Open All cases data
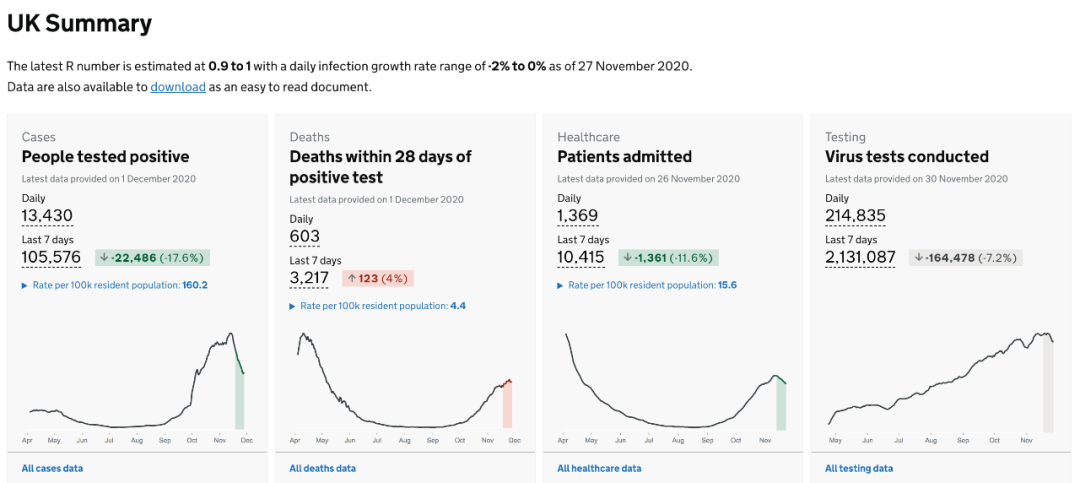Screen dimensions: 1080x483 (52, 468)
